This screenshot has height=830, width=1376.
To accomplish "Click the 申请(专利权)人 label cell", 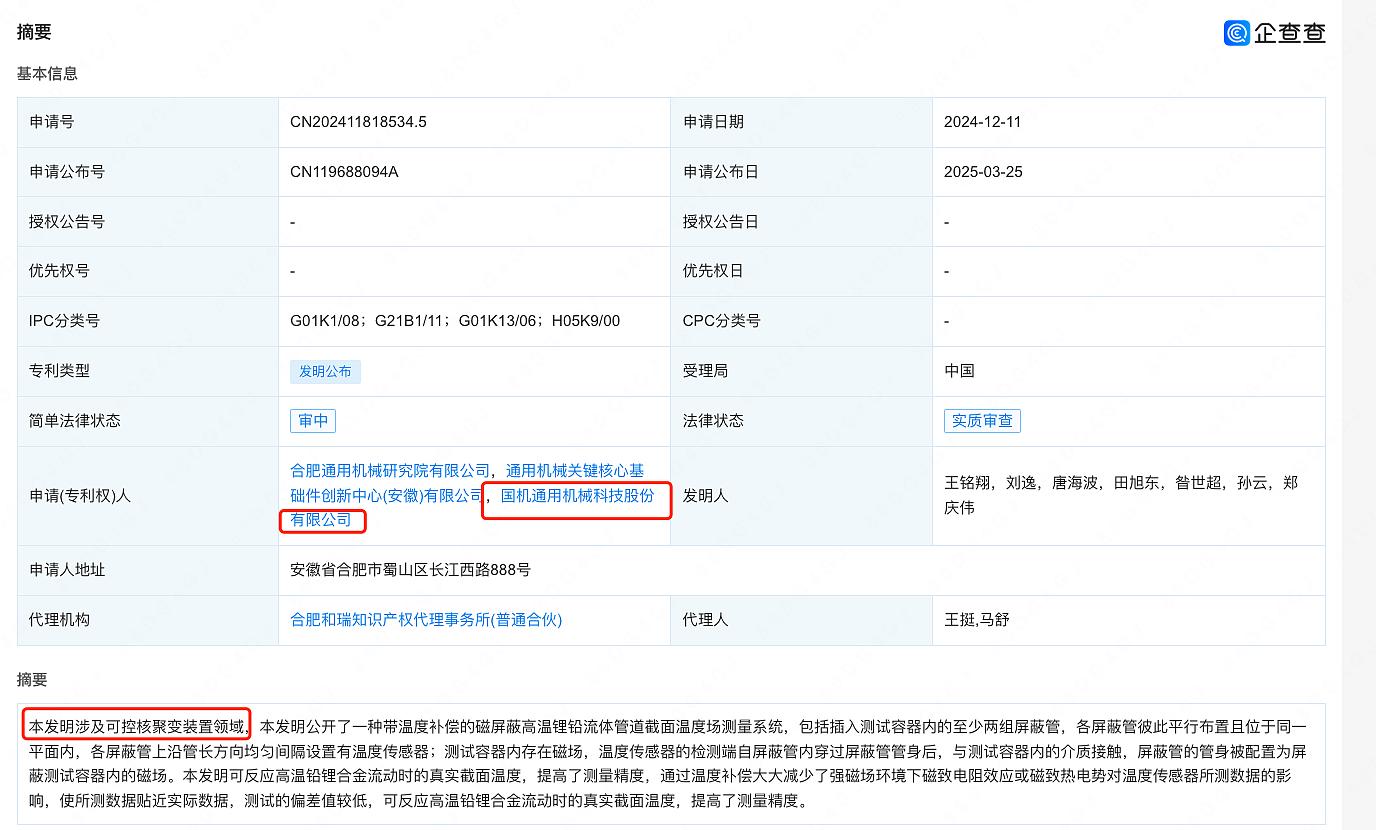I will point(148,495).
